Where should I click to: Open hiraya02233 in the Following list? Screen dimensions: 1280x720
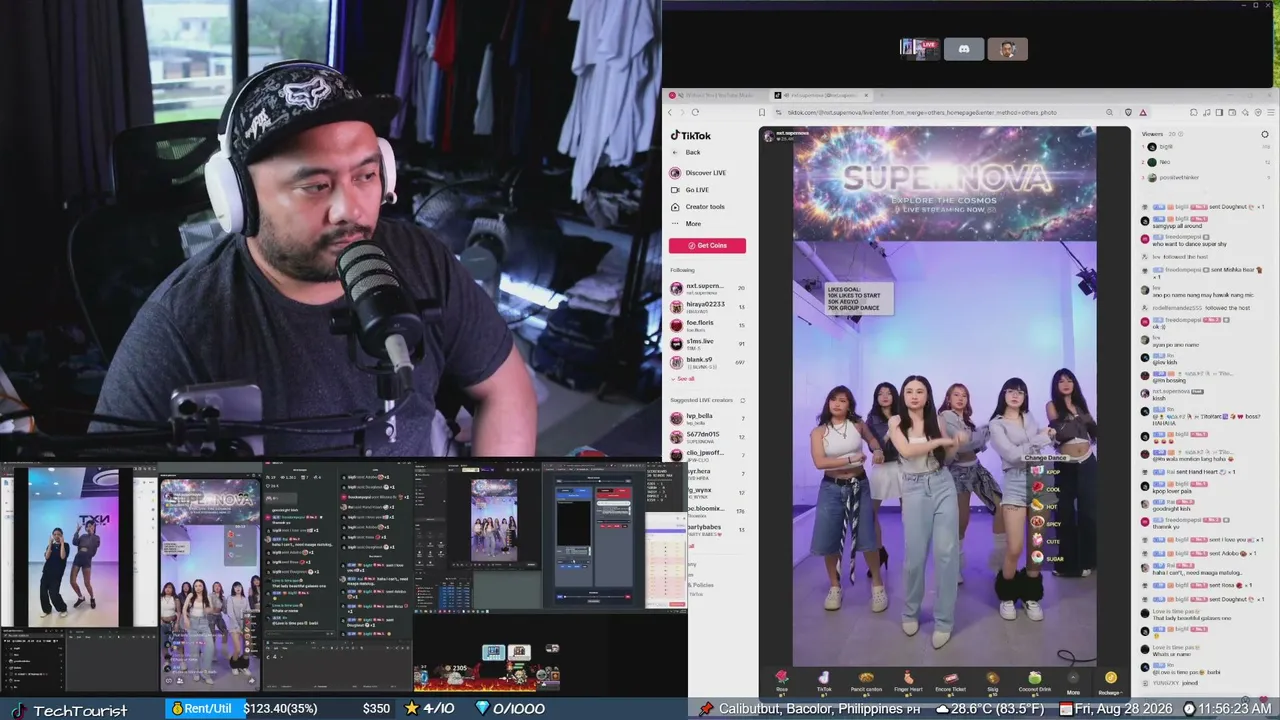(x=708, y=306)
